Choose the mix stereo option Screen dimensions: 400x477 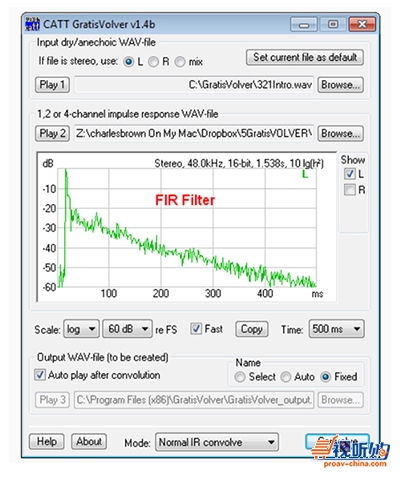pos(180,62)
